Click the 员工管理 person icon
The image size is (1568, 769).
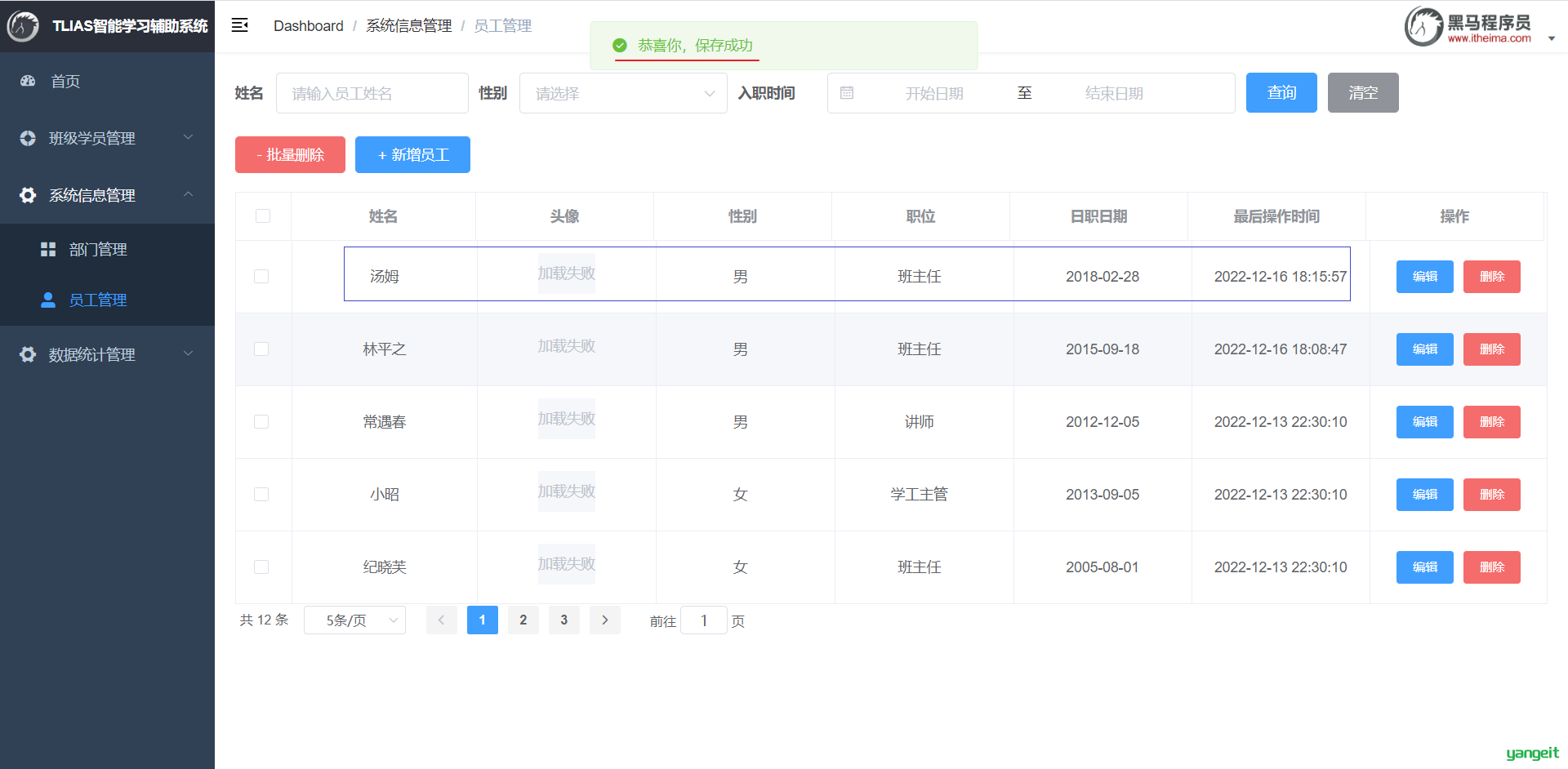(48, 300)
